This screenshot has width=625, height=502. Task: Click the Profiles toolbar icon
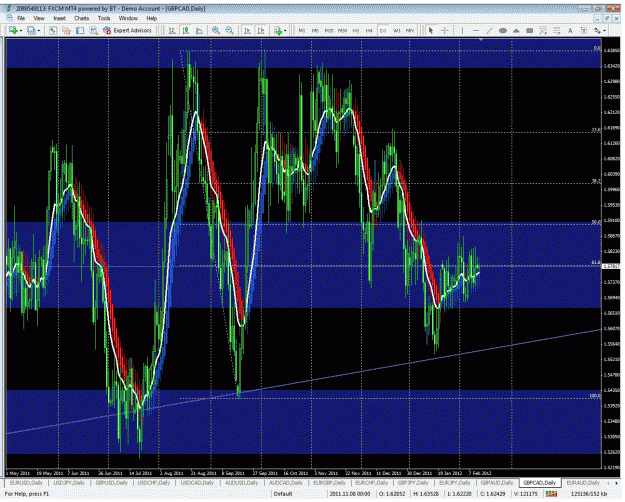31,30
